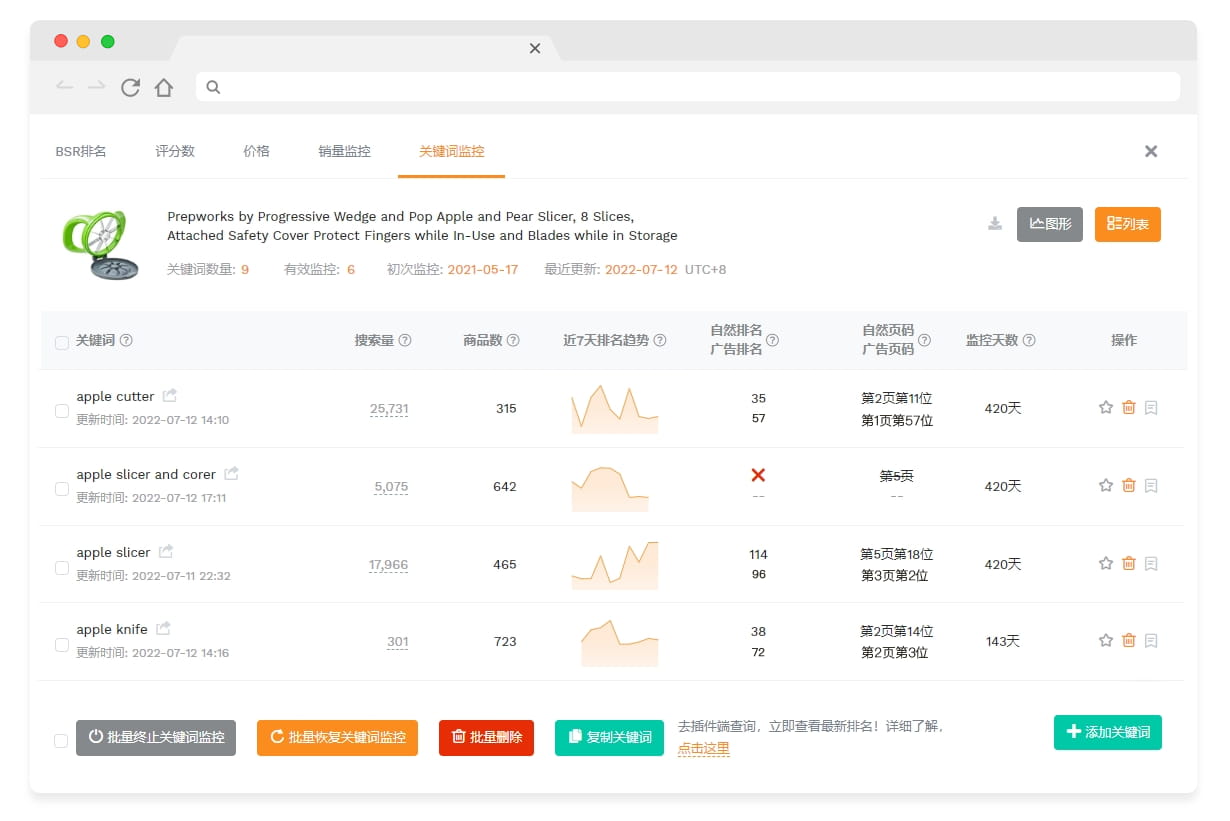
Task: Select all keywords via the header checkbox
Action: (x=61, y=340)
